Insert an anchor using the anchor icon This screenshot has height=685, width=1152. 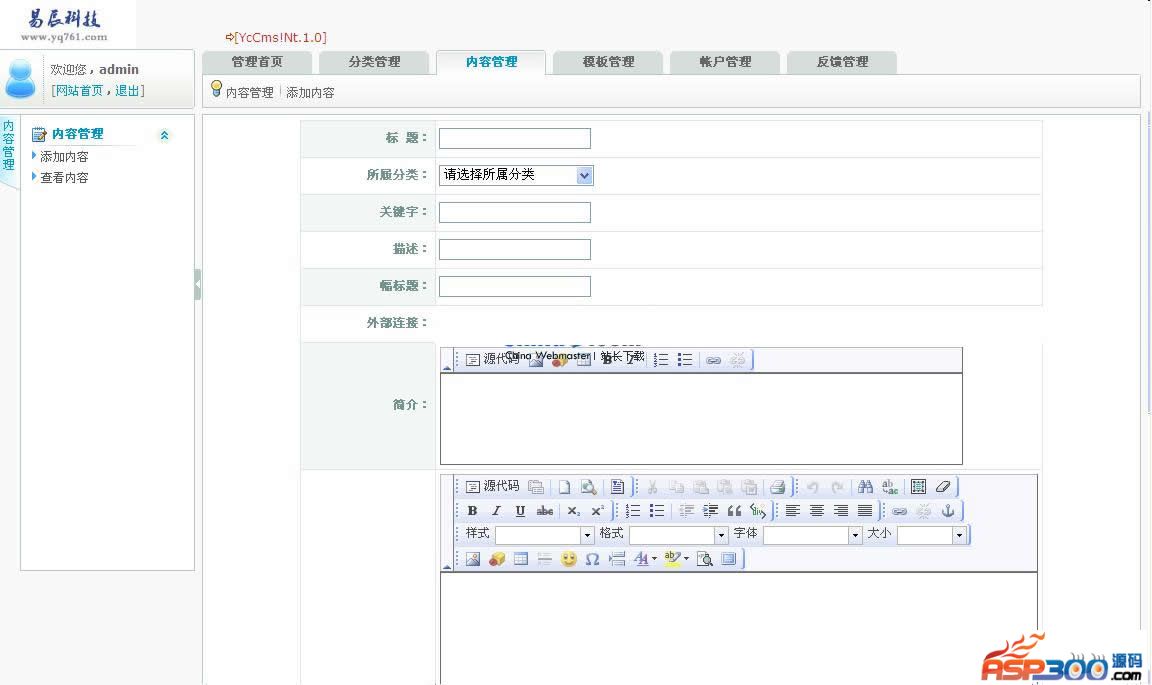coord(948,511)
